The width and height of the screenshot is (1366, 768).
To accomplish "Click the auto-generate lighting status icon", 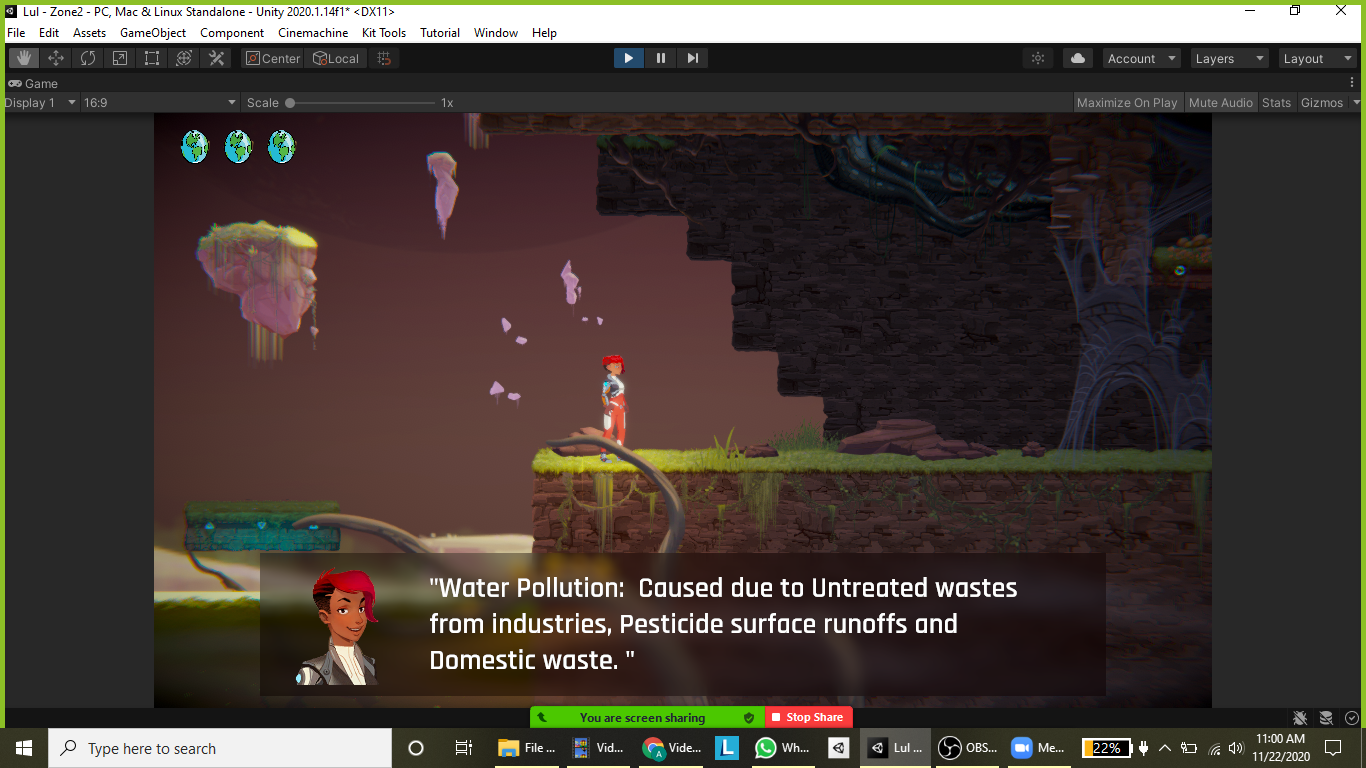I will coord(1326,717).
